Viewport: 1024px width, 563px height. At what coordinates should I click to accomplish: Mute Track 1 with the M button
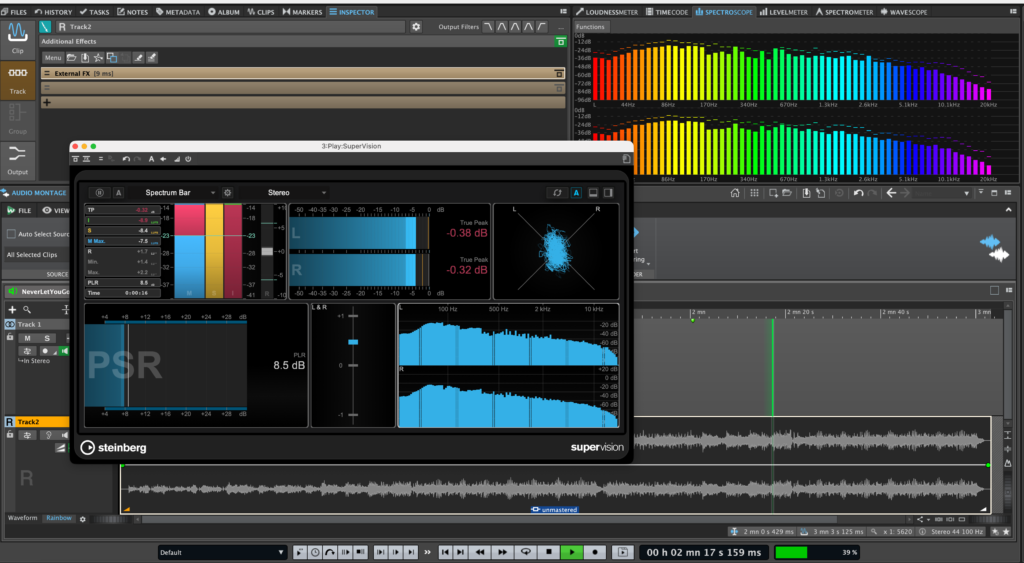click(27, 338)
